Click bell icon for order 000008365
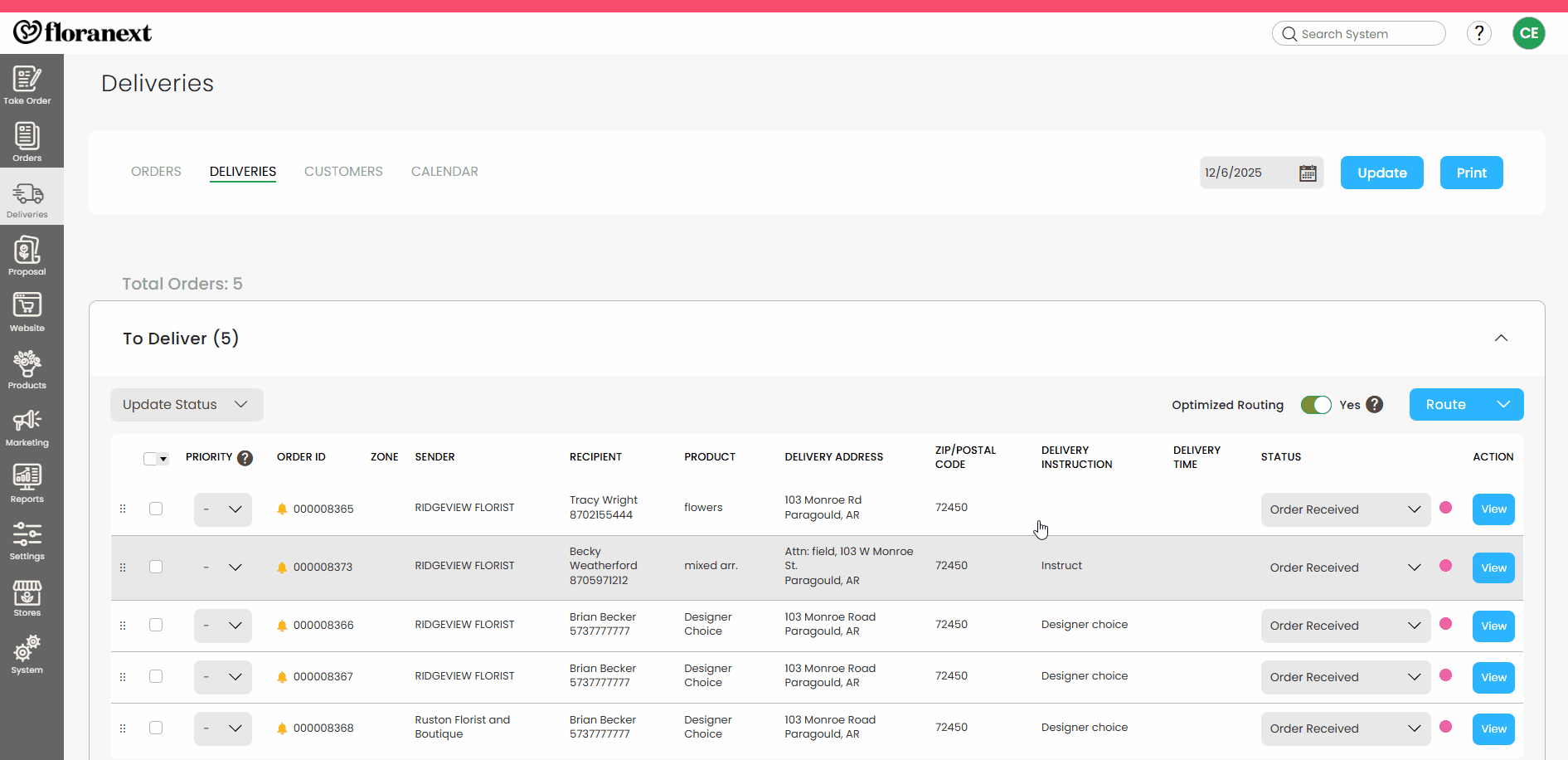1568x760 pixels. click(282, 509)
